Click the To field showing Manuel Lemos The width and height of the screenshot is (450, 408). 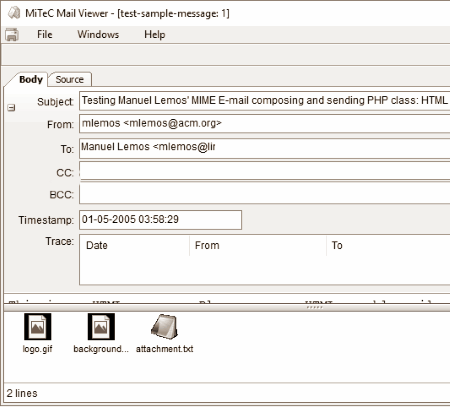[x=265, y=148]
